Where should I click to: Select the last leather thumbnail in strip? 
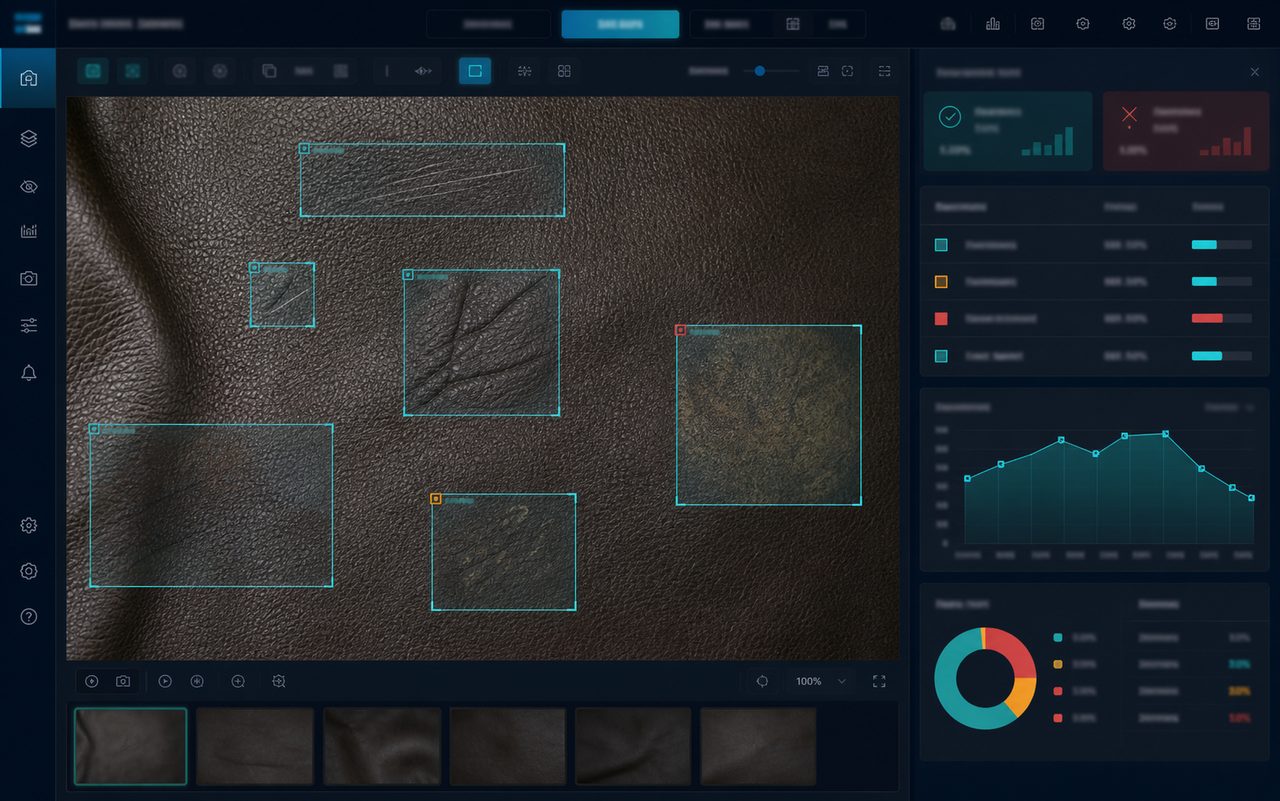(758, 746)
